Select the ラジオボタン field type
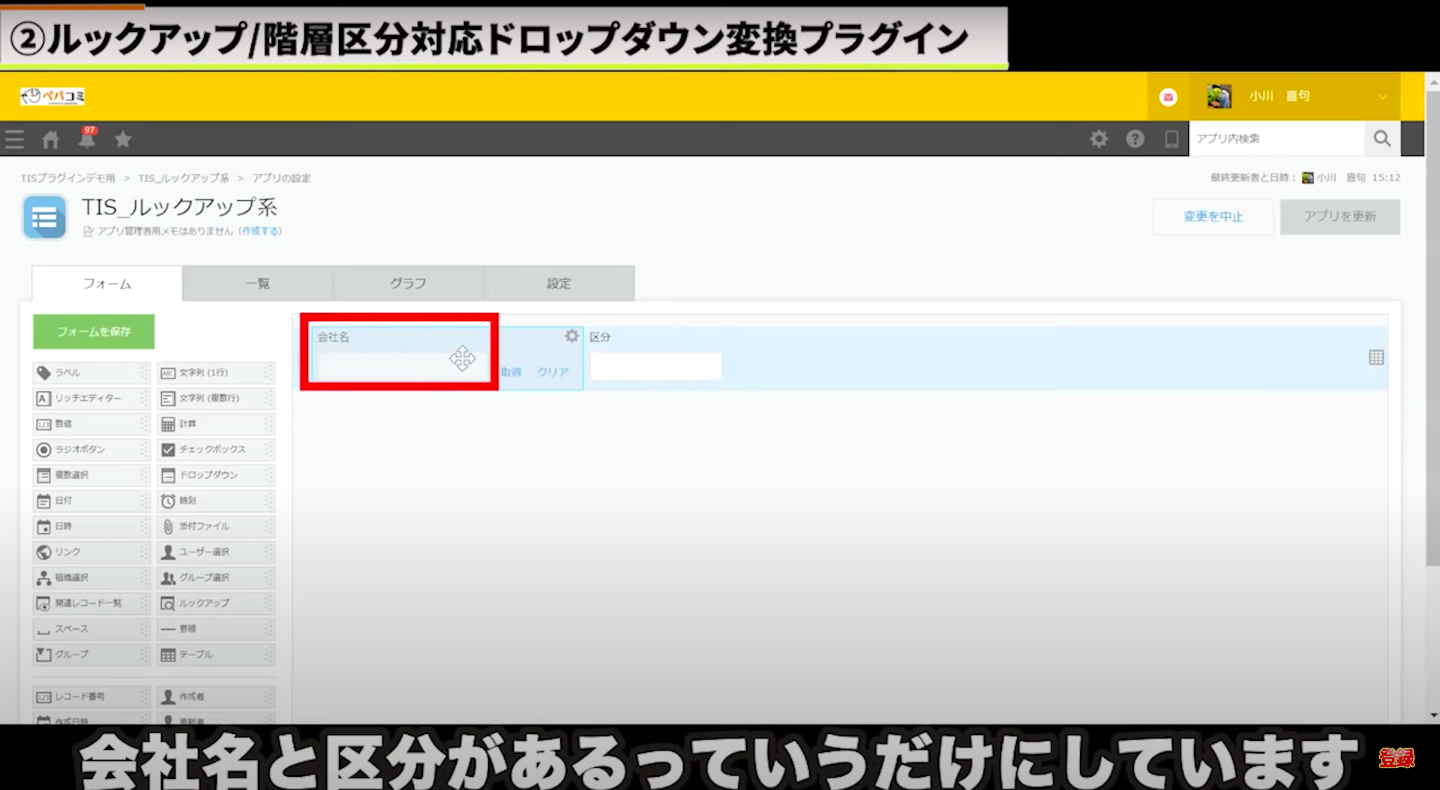 pyautogui.click(x=91, y=450)
